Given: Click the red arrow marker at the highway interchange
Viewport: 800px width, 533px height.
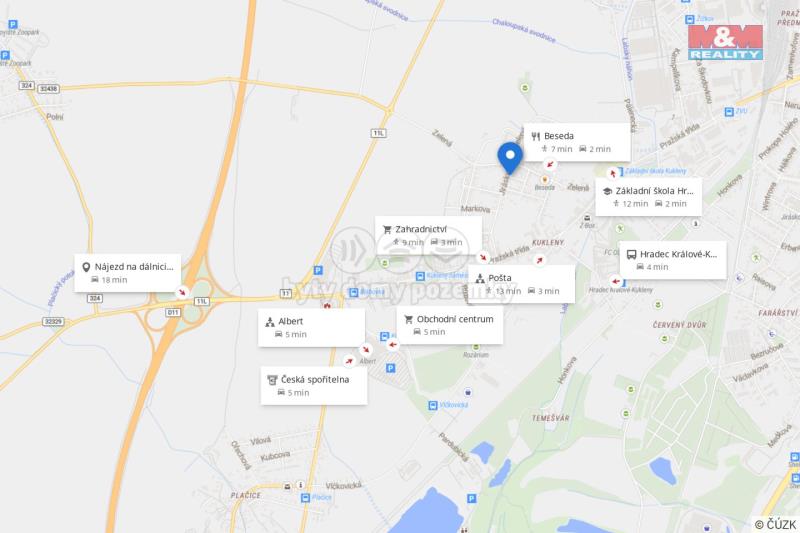Looking at the screenshot, I should tap(182, 292).
